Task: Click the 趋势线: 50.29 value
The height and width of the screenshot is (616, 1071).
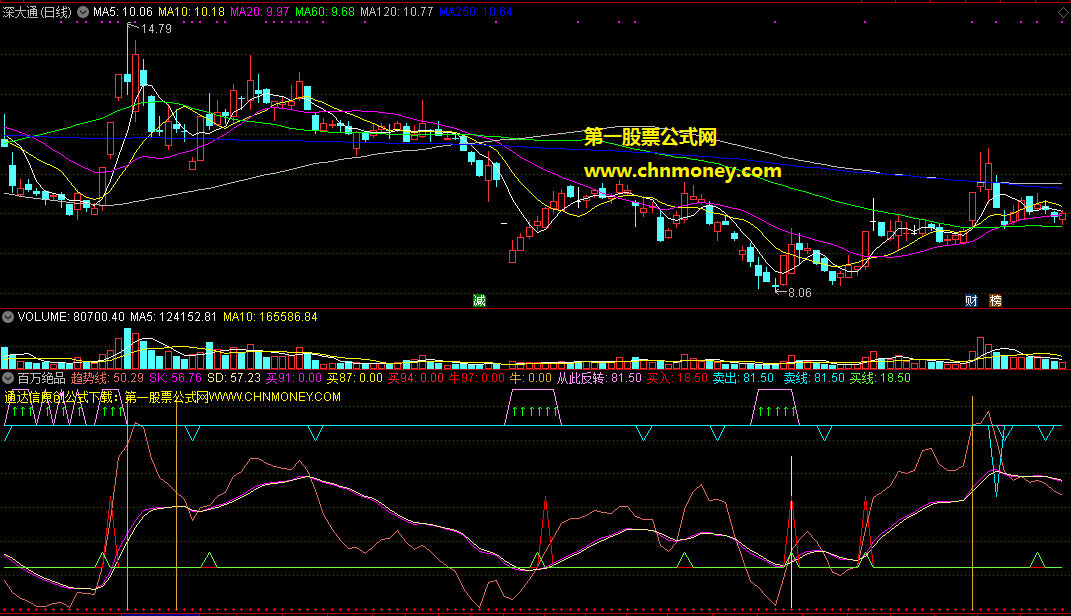Action: click(107, 378)
